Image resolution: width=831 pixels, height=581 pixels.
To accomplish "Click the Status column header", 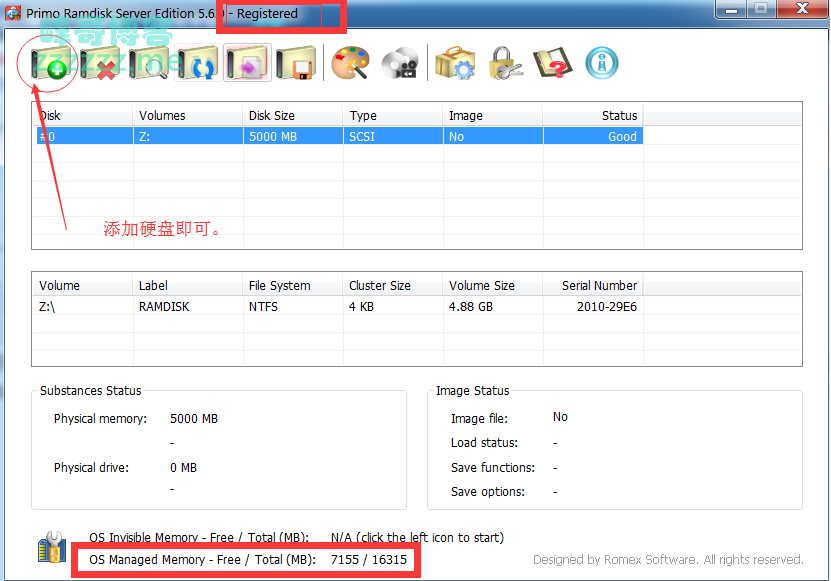I will [x=619, y=116].
